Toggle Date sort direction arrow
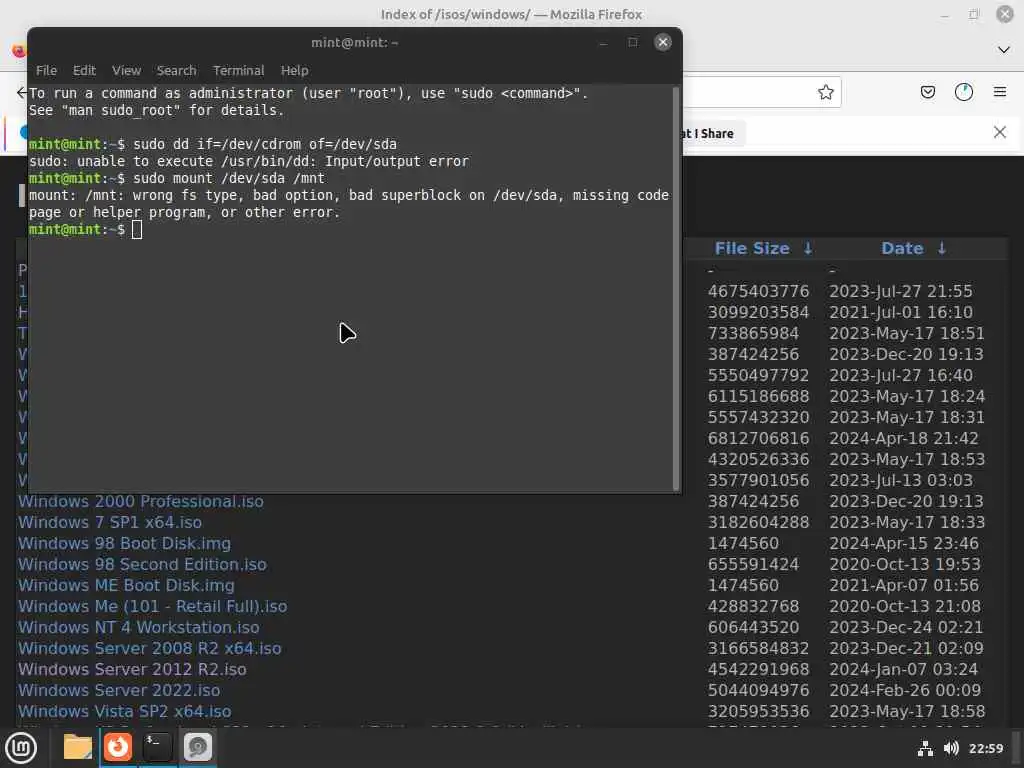1024x768 pixels. click(942, 248)
